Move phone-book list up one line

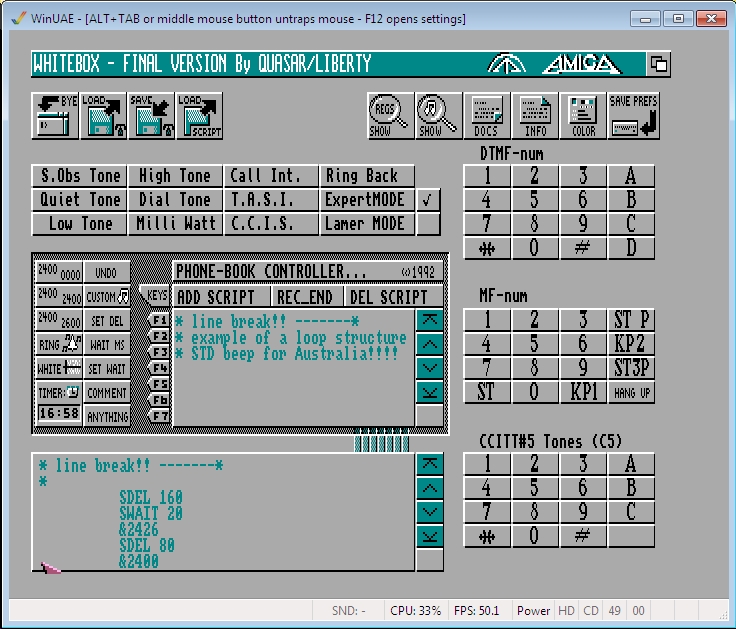(429, 345)
